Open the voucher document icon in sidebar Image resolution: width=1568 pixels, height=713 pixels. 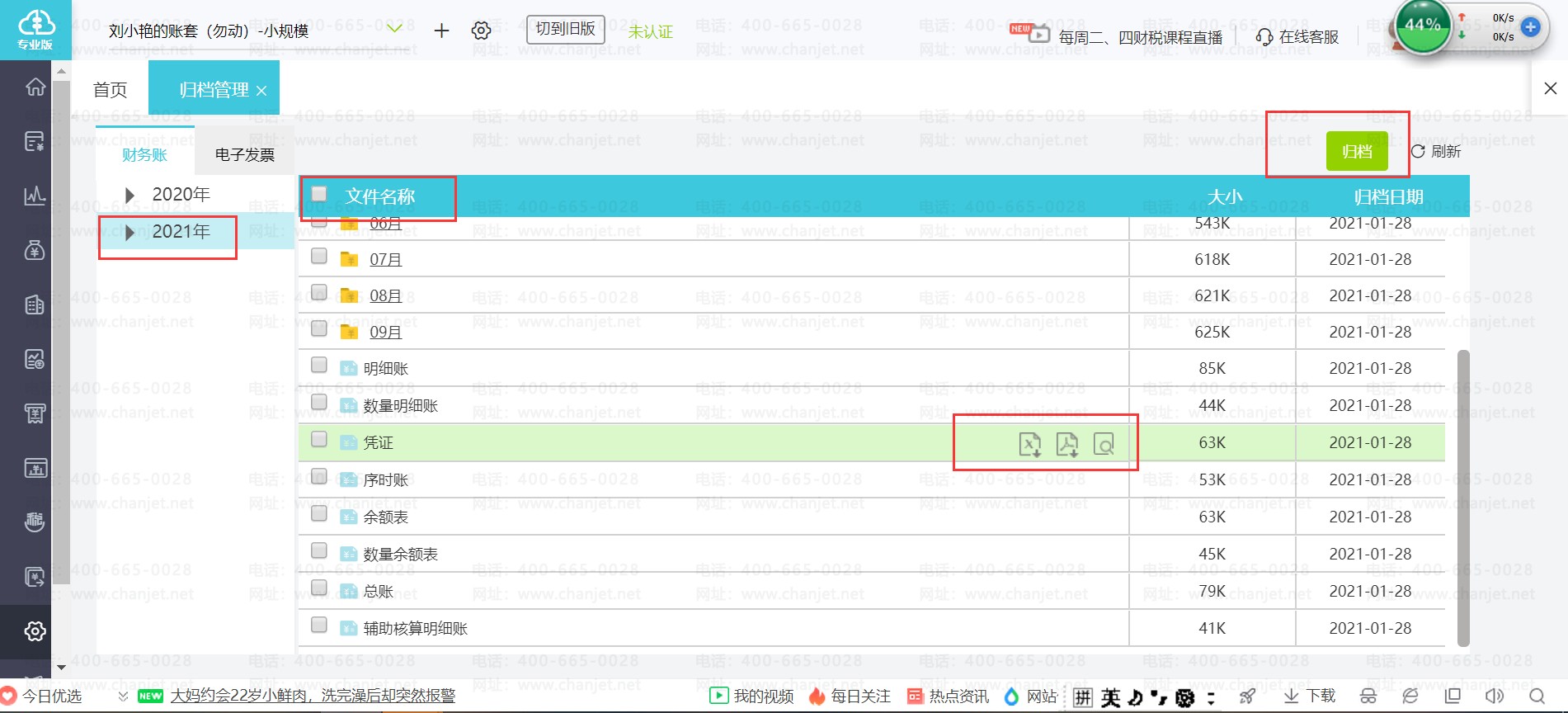point(35,141)
